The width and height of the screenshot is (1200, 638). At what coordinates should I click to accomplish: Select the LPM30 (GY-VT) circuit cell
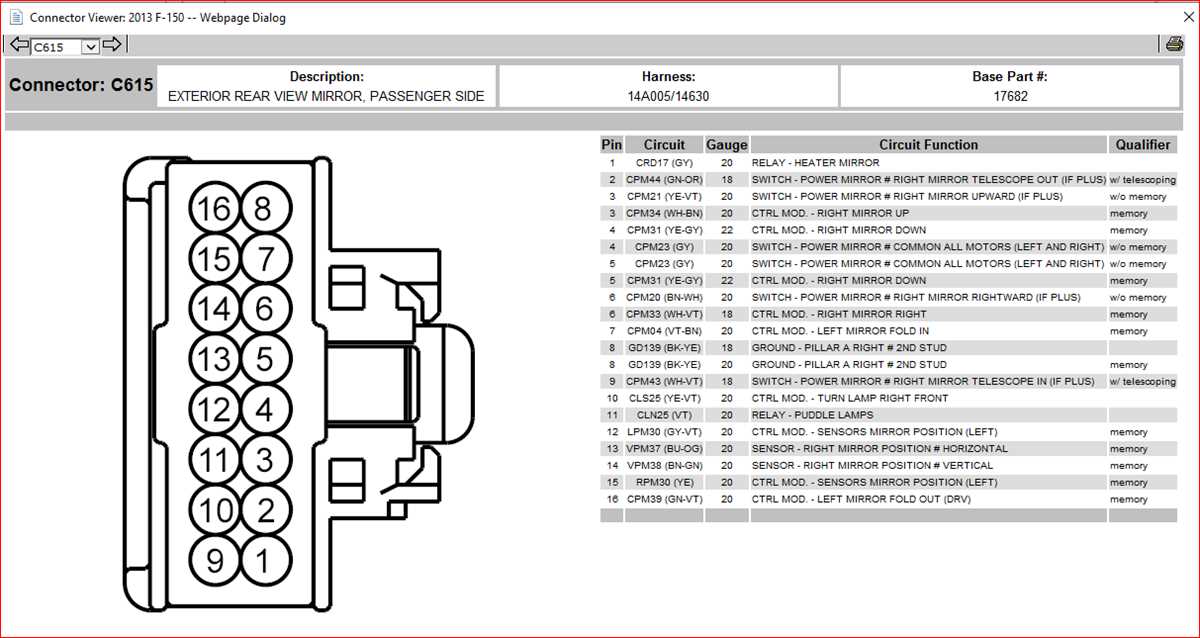[x=664, y=432]
